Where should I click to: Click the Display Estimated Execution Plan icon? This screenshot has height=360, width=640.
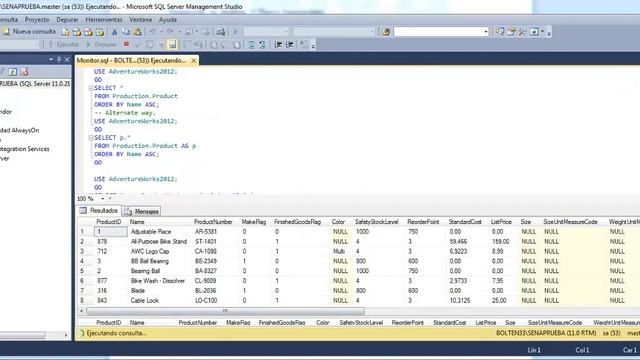click(149, 44)
